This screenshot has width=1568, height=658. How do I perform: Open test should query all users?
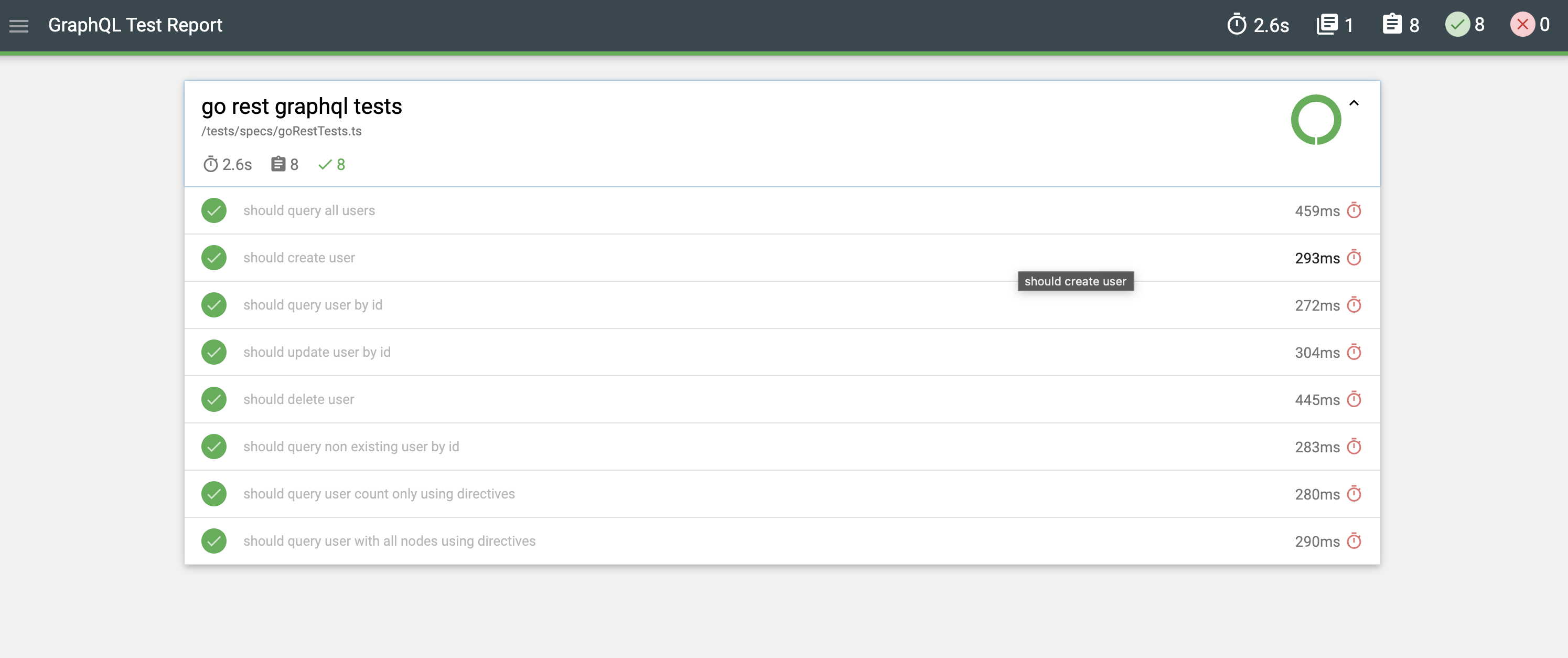pos(309,210)
